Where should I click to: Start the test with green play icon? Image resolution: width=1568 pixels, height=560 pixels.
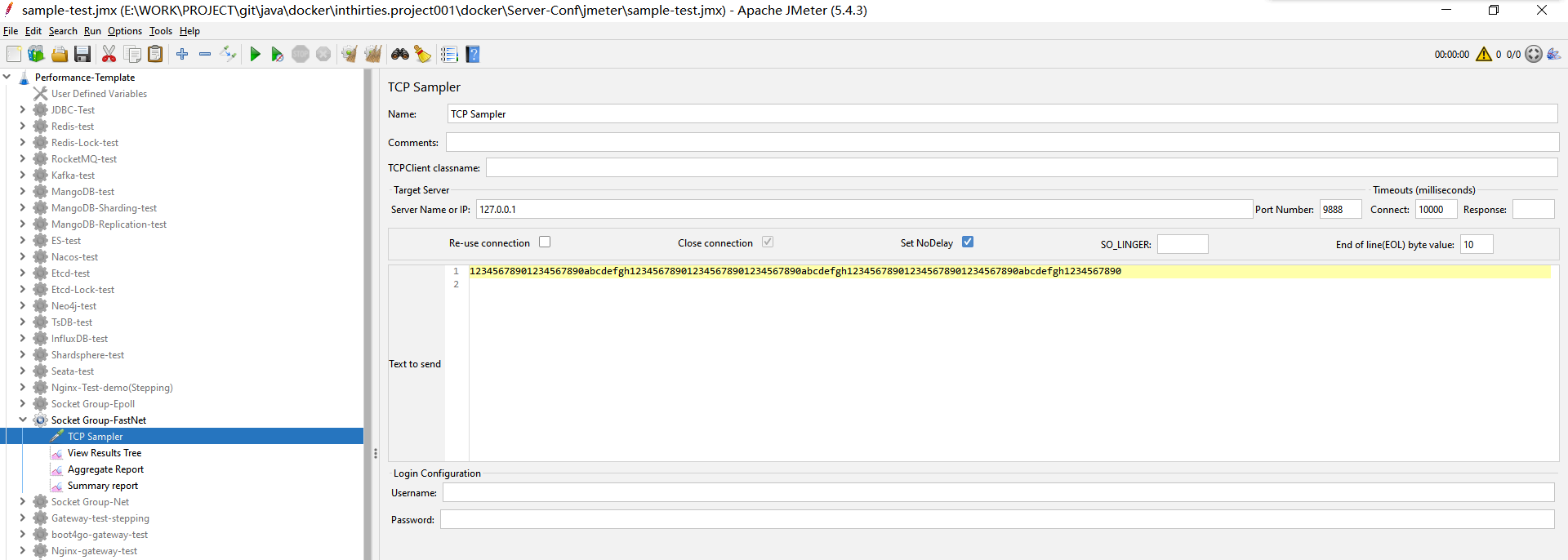(255, 54)
